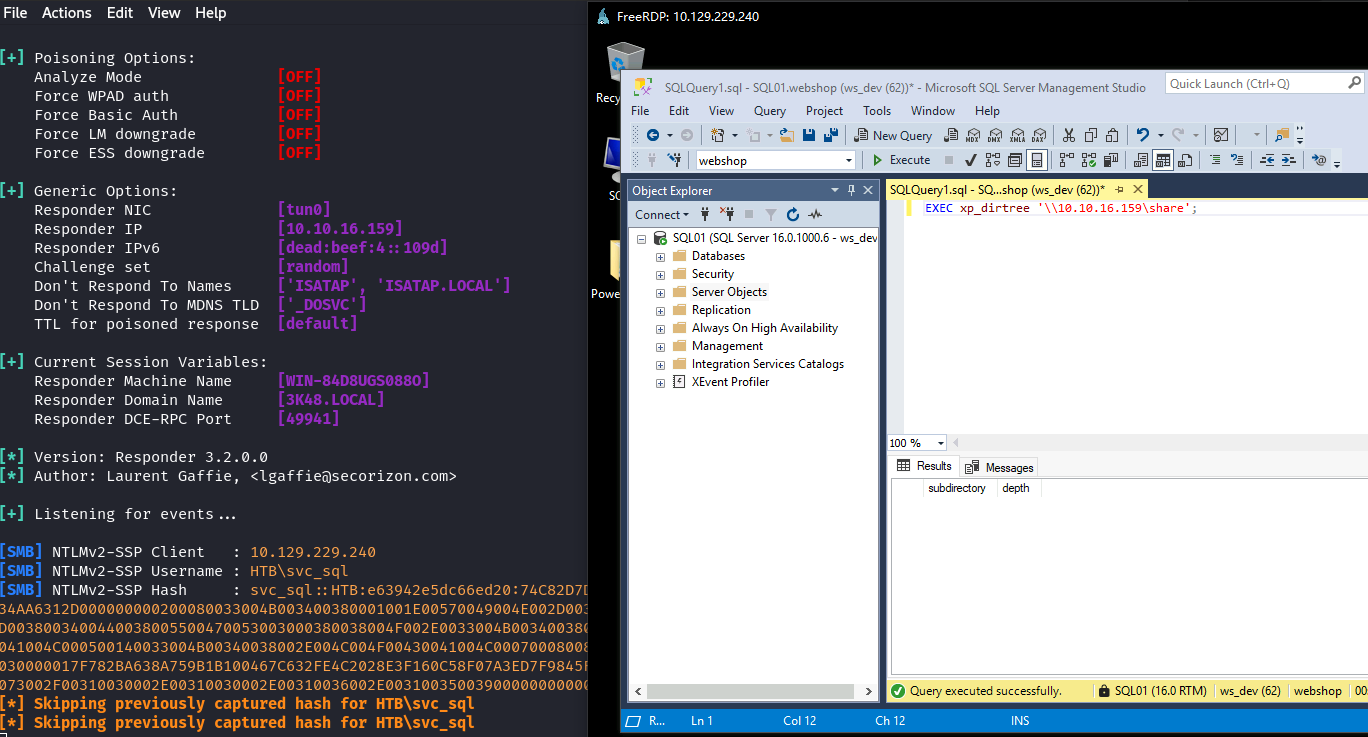Click the depth column header

tap(1016, 488)
